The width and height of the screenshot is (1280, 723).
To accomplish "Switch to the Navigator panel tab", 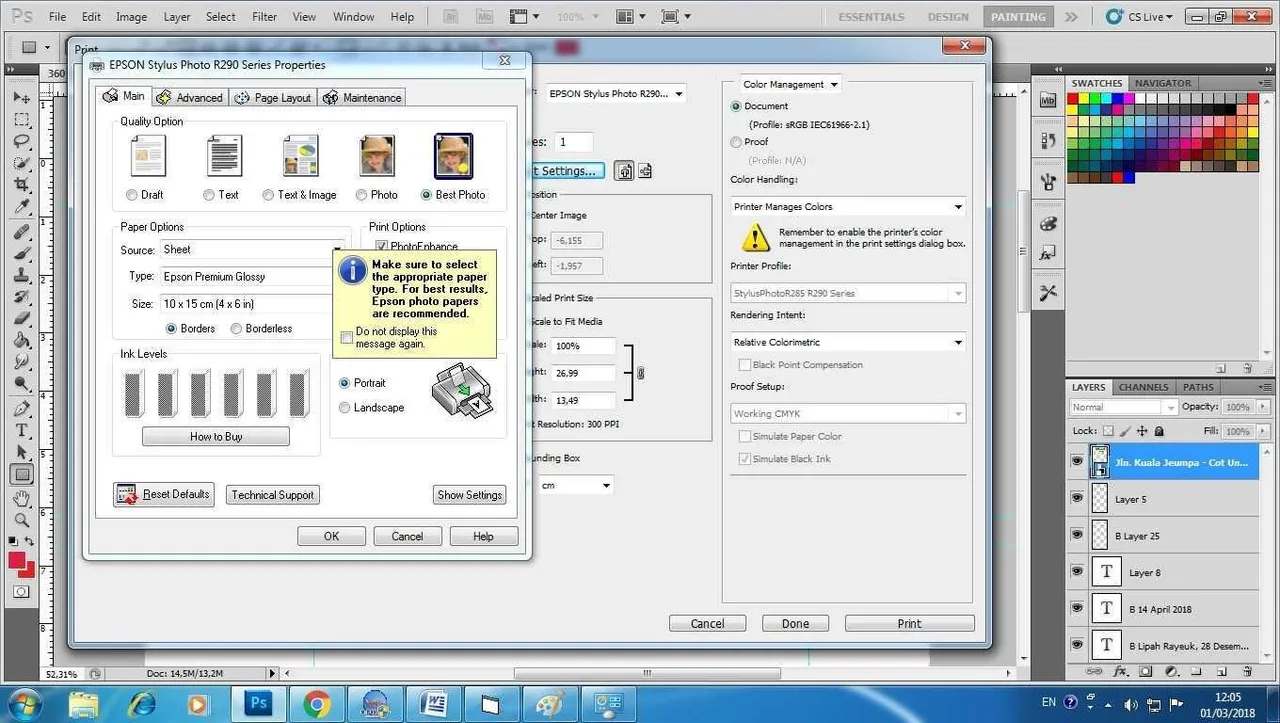I will point(1163,83).
